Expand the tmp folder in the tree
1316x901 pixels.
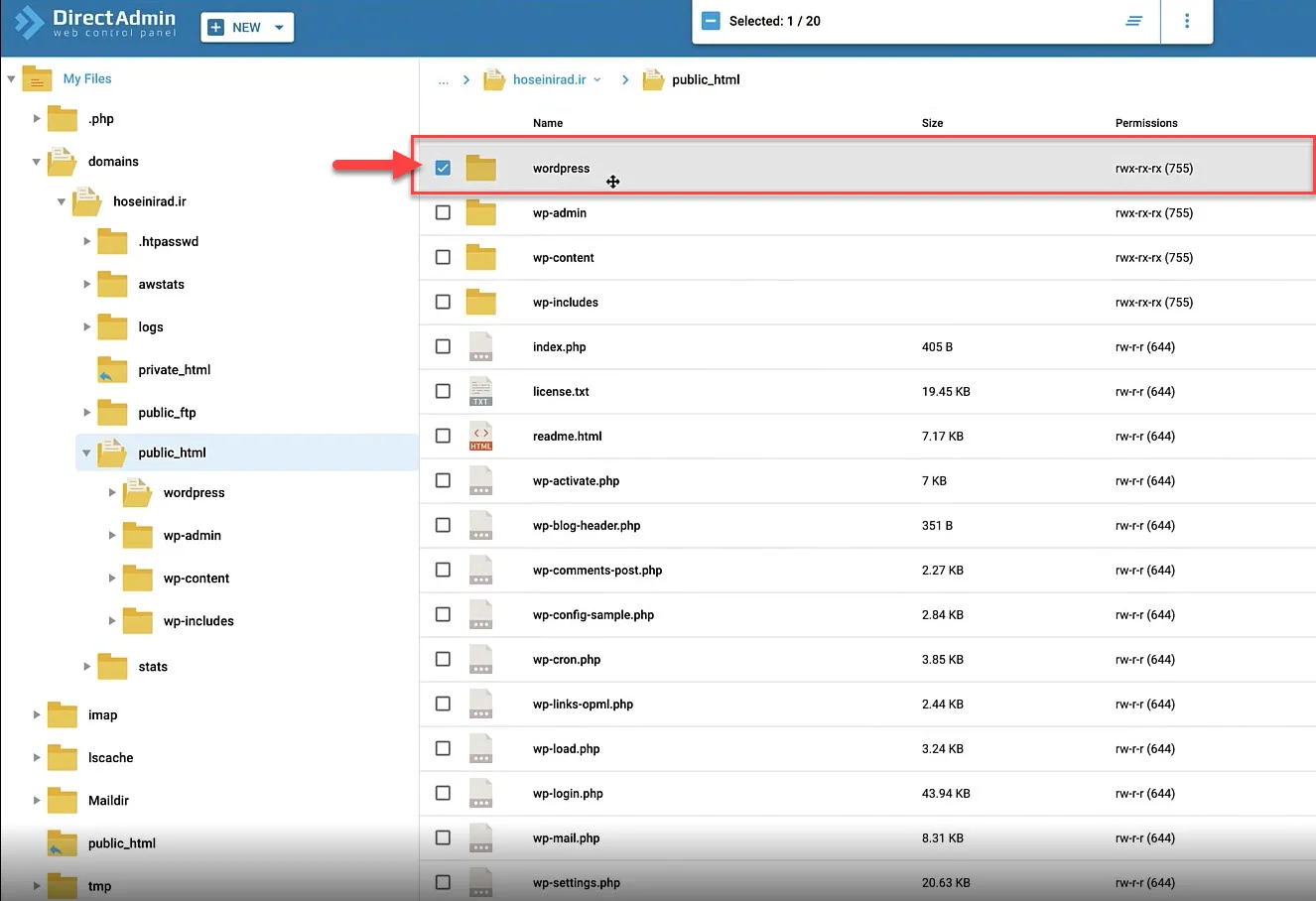(x=37, y=885)
